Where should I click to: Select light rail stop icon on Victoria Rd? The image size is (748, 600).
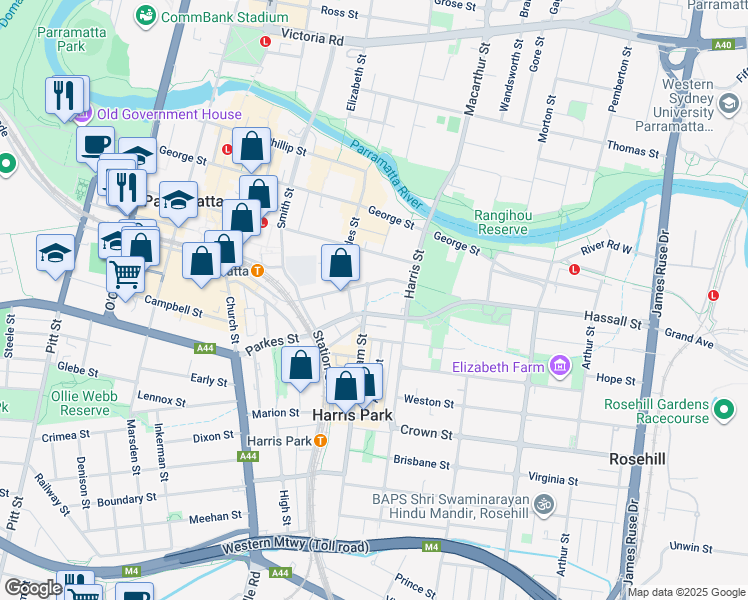pos(265,41)
